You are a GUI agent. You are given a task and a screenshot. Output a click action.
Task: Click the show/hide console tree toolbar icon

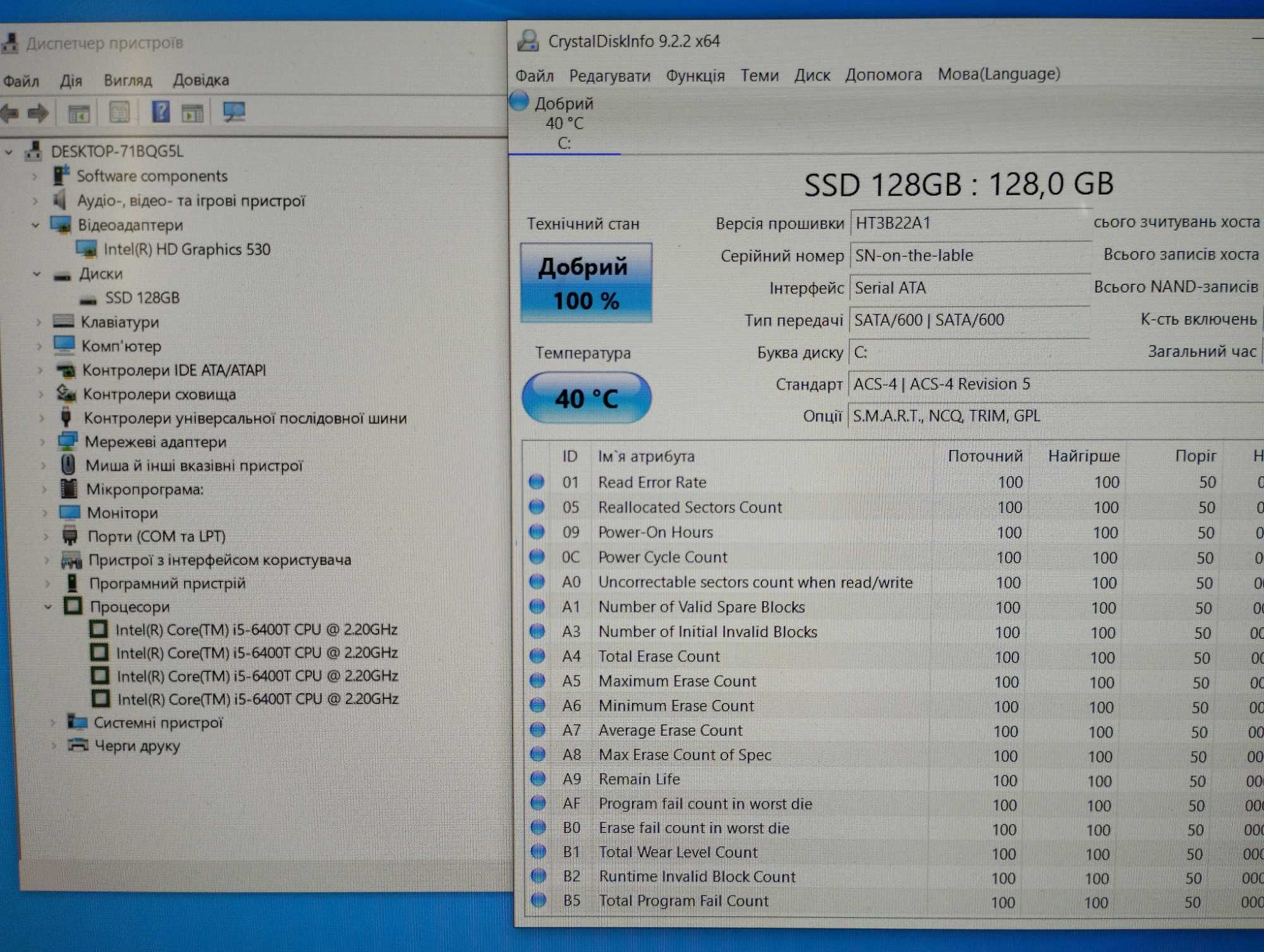79,114
